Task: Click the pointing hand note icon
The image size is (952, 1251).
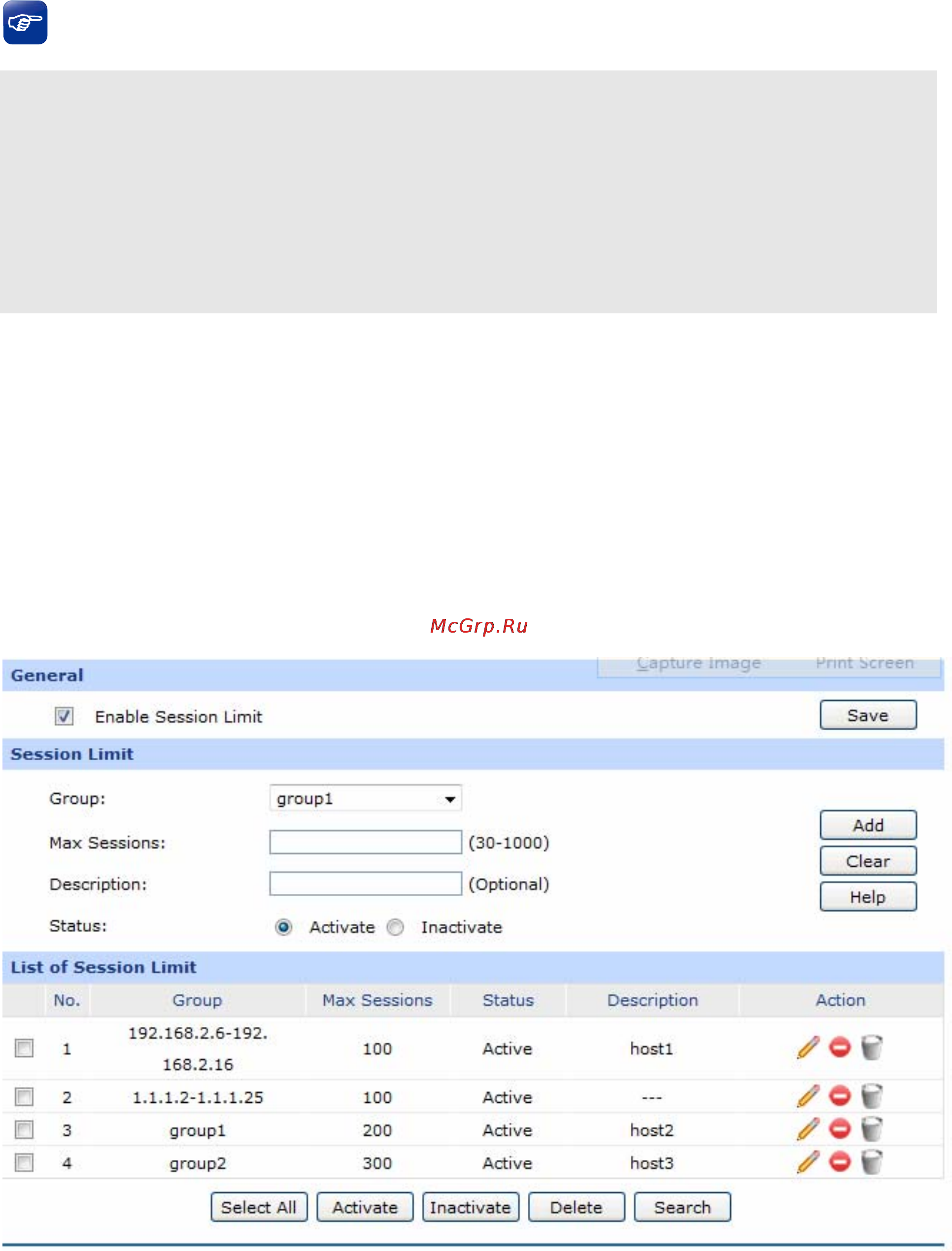Action: [25, 23]
